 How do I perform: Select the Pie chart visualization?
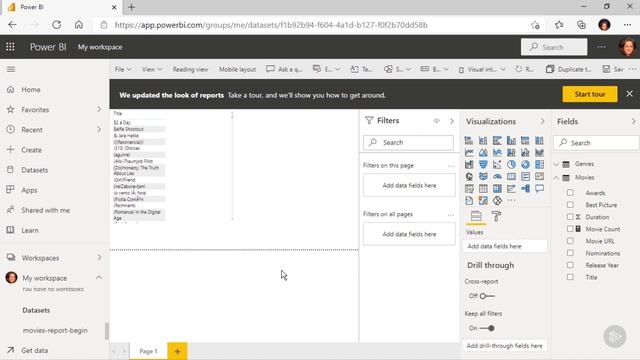(511, 164)
